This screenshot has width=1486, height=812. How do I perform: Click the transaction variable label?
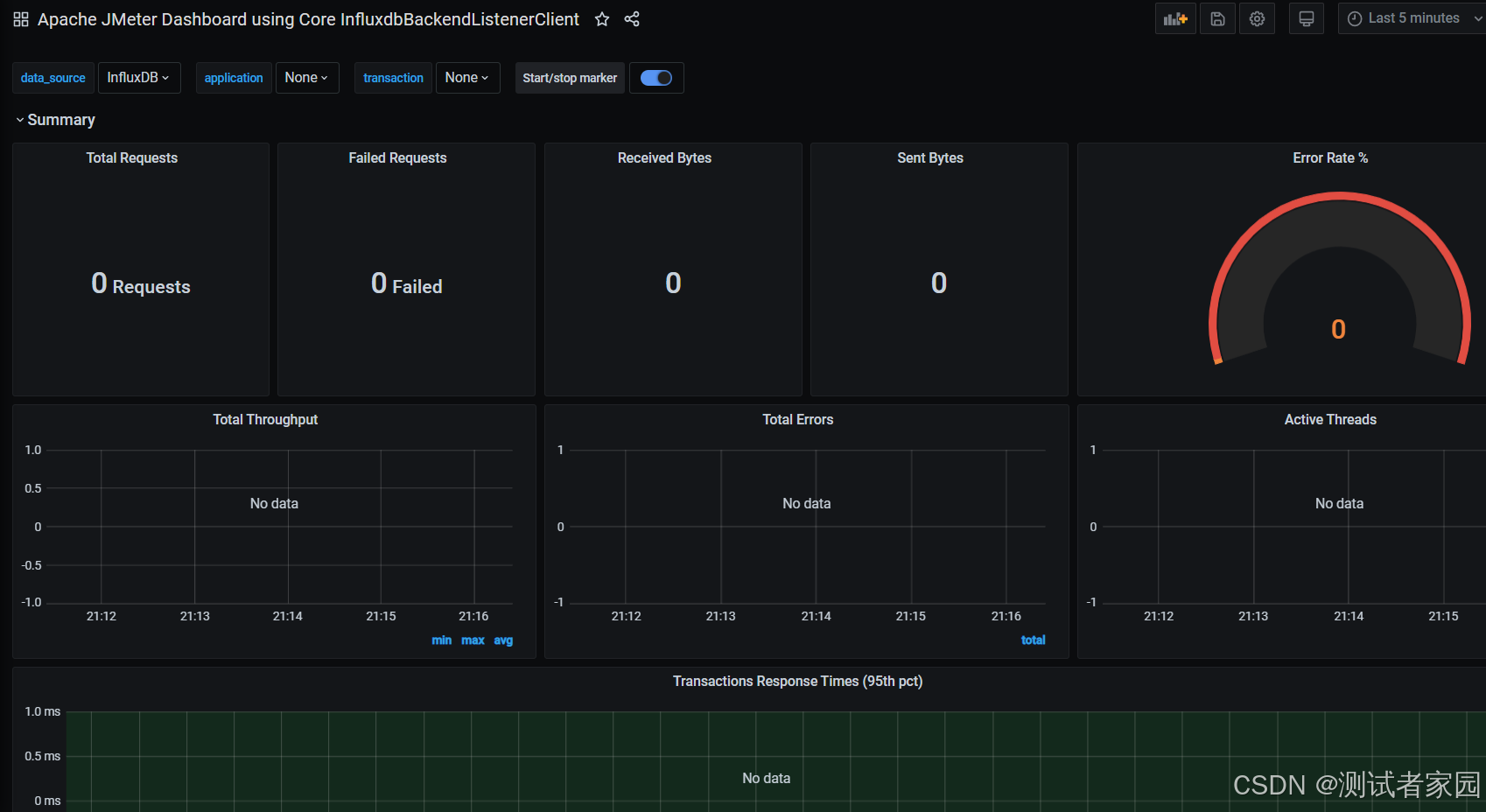[393, 78]
